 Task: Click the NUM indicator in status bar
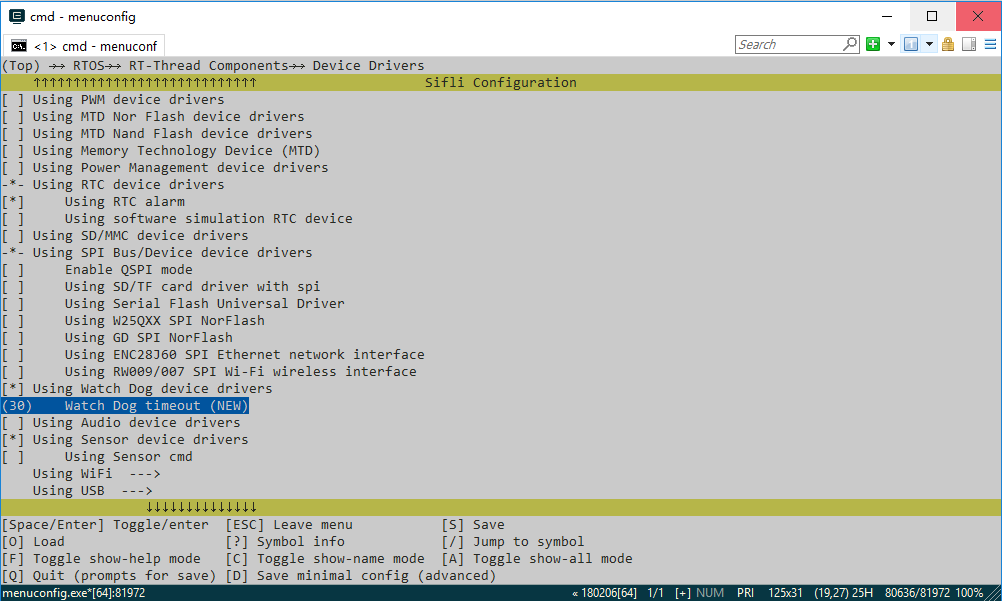point(710,593)
